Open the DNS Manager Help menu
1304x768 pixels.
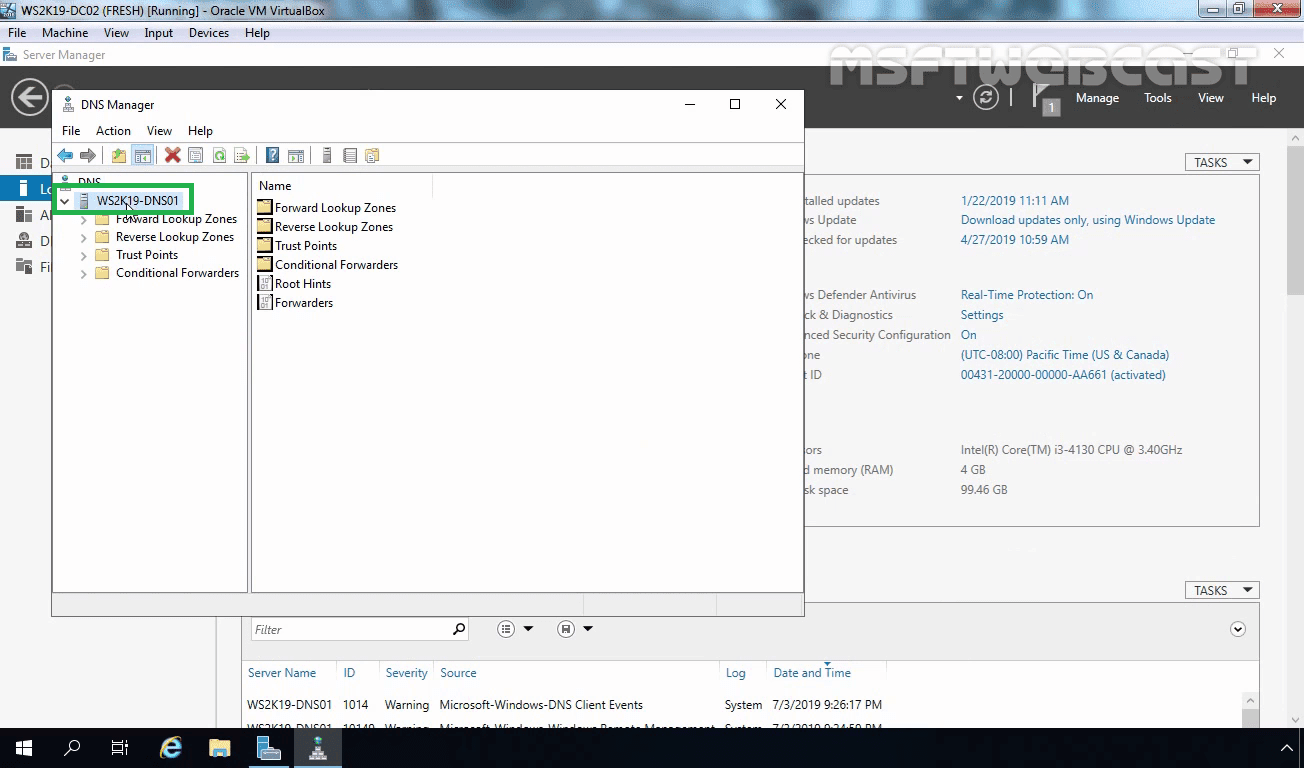(200, 131)
